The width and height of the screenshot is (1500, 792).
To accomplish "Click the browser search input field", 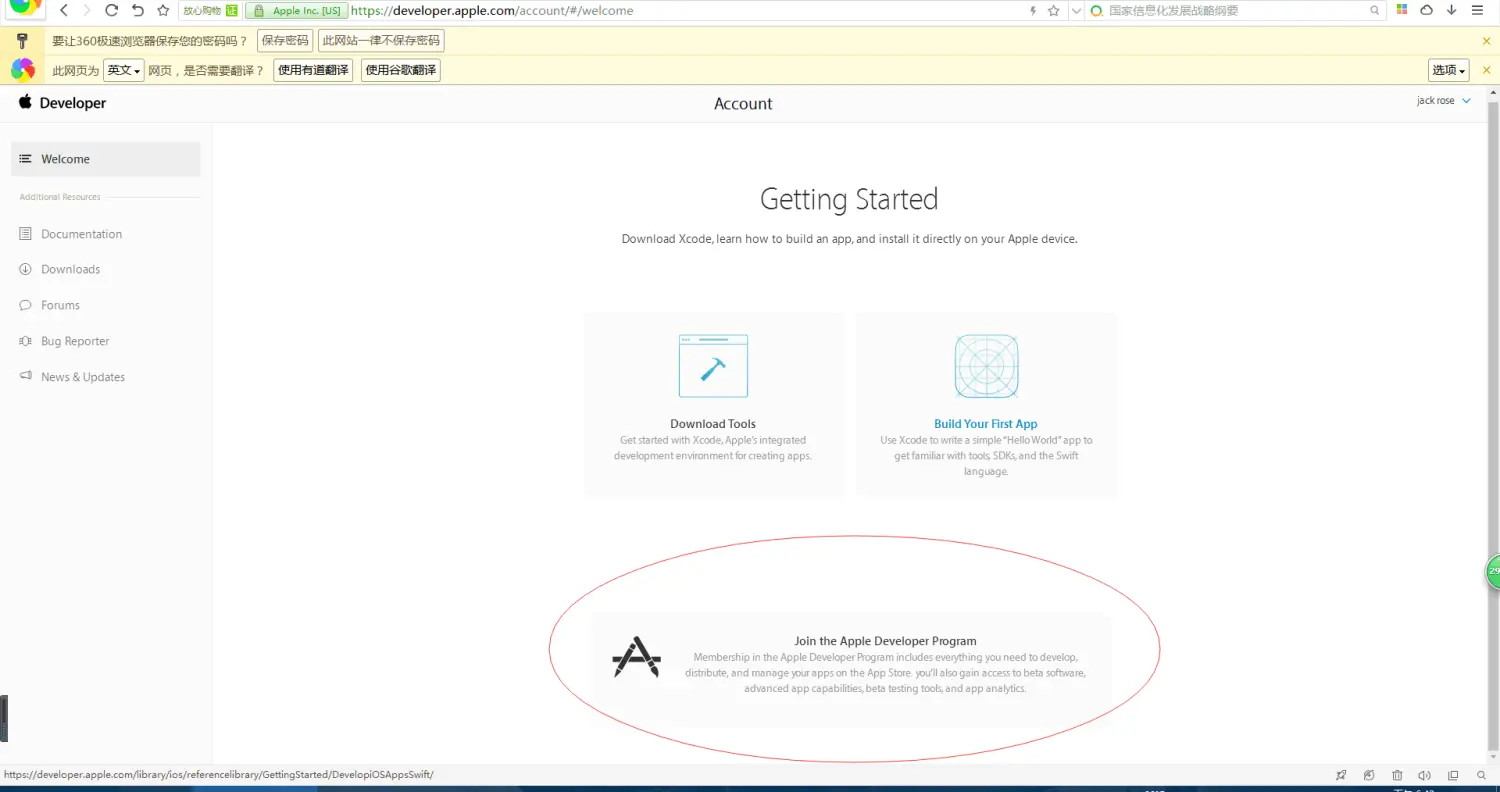I will (1236, 11).
